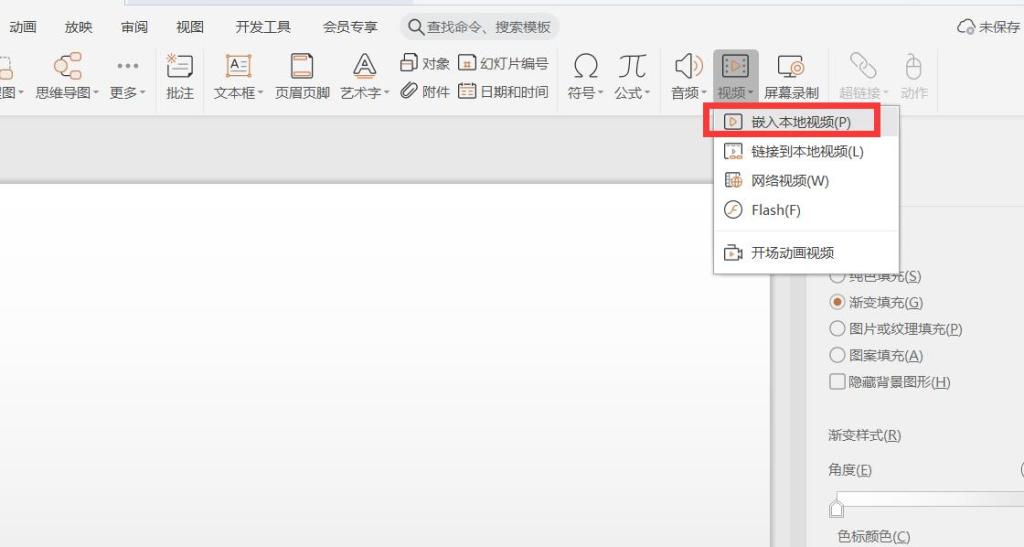Click the 渐变样式(R) label

click(865, 435)
